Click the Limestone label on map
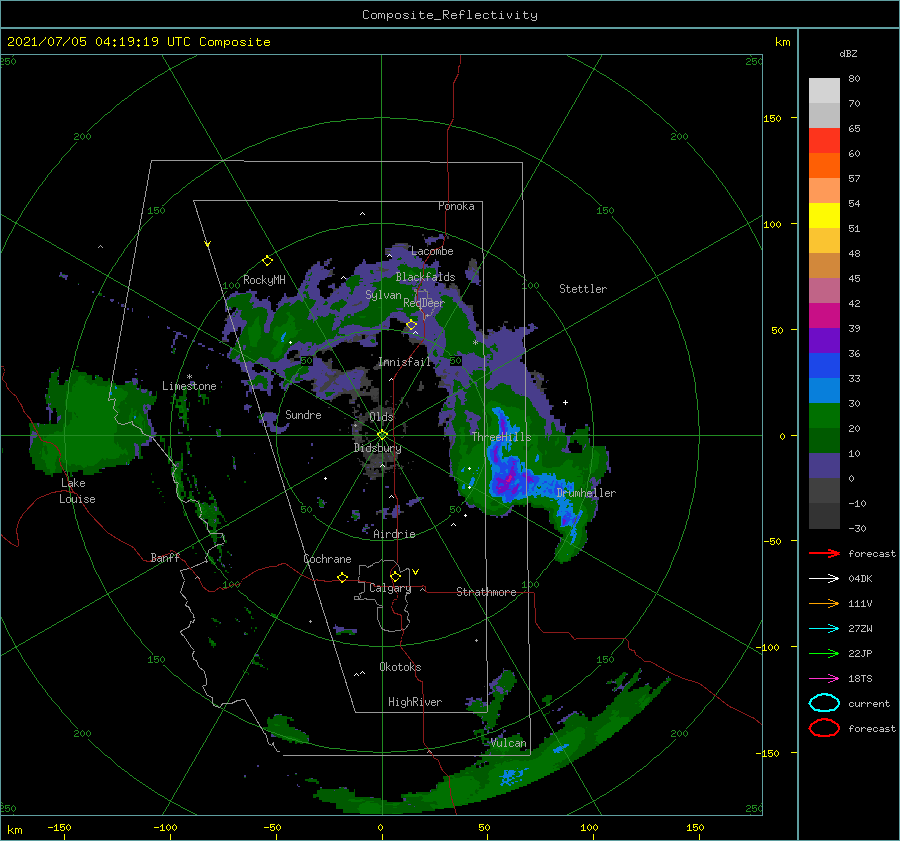 click(x=189, y=386)
